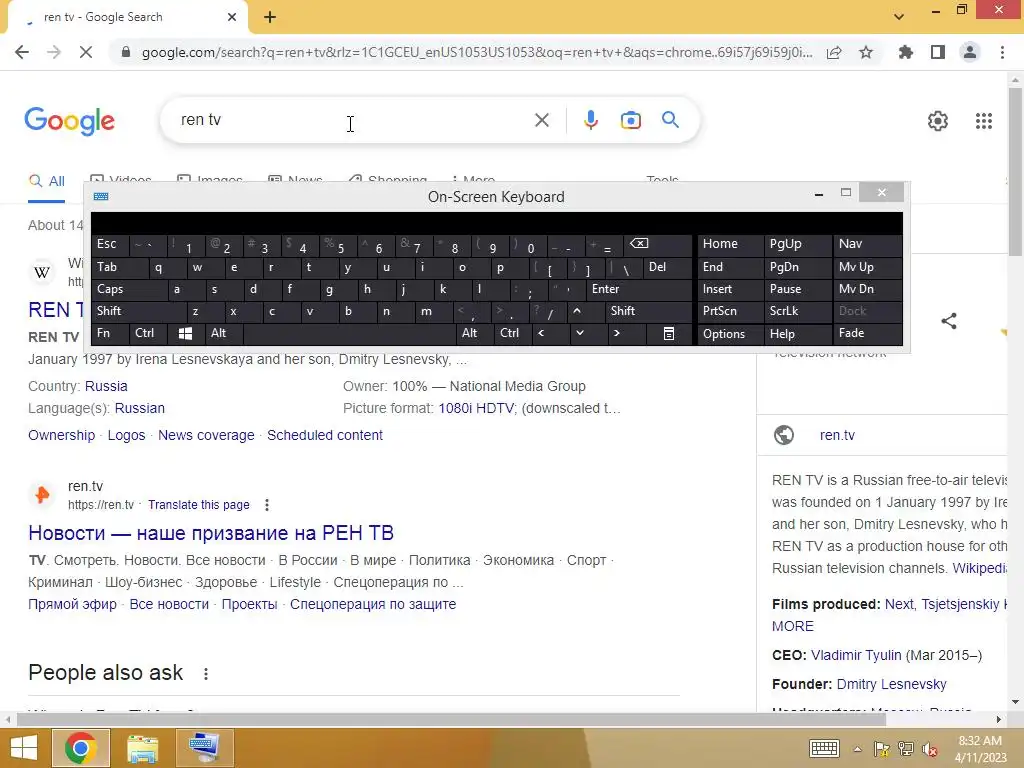Switch to ren tv Google Search tab
The image size is (1024, 768).
tap(127, 18)
